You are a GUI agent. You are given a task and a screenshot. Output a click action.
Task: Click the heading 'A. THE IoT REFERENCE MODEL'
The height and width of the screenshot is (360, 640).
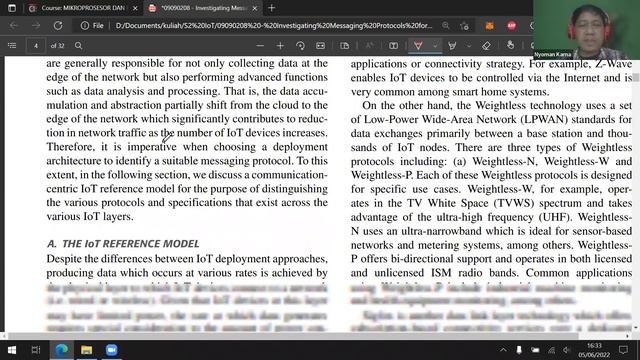pos(123,244)
